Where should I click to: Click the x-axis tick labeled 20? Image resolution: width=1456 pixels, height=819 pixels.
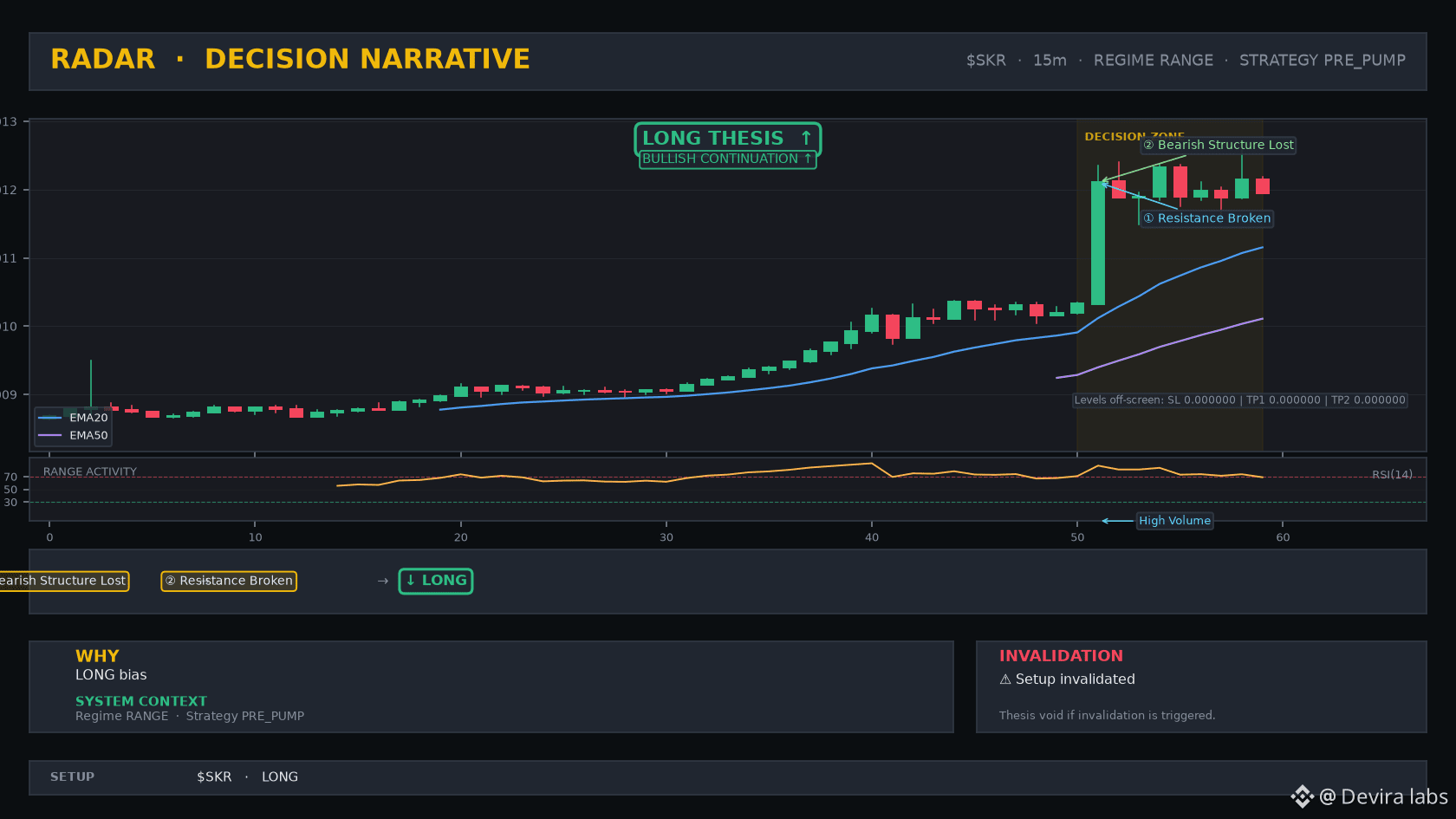tap(460, 537)
